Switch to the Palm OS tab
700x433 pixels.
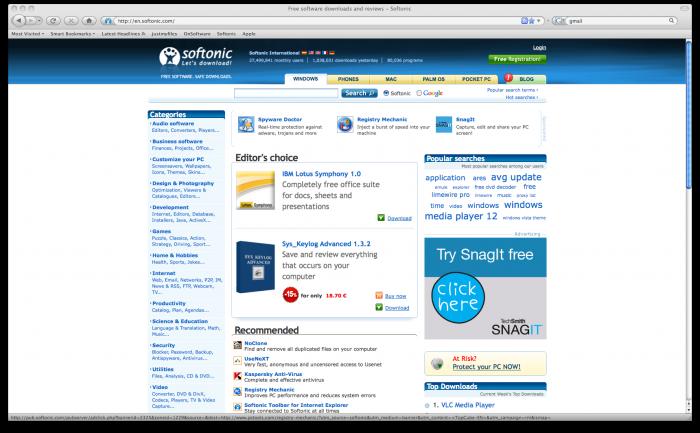(433, 79)
